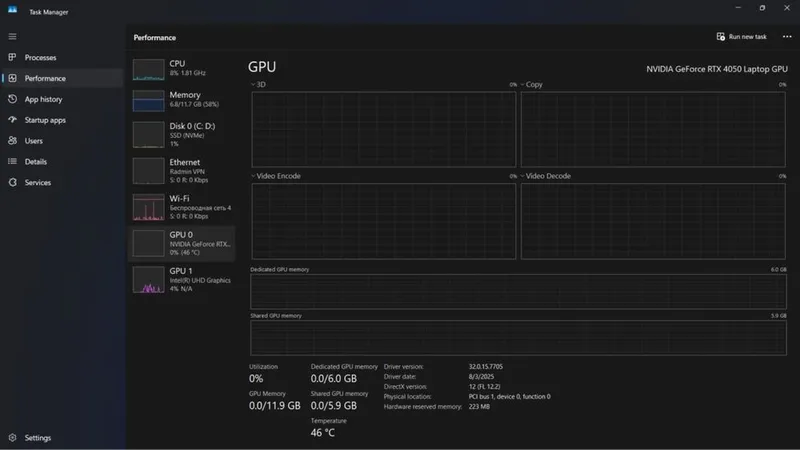Select the Memory usage thumbnail graph
The width and height of the screenshot is (800, 450).
tap(148, 101)
